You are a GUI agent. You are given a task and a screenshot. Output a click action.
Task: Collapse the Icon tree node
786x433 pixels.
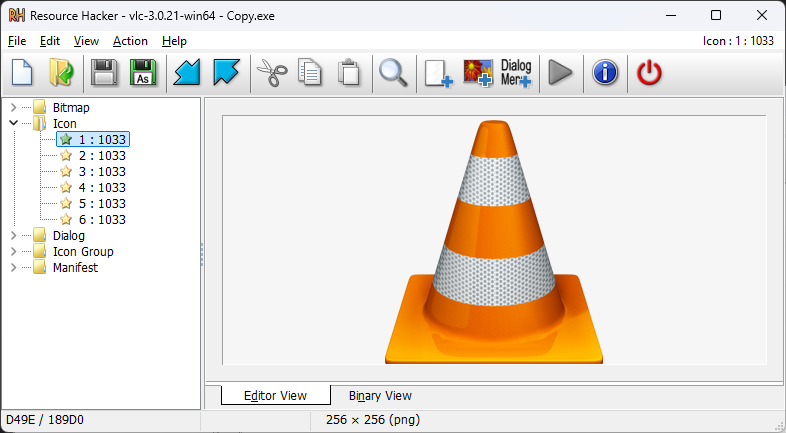pos(14,123)
